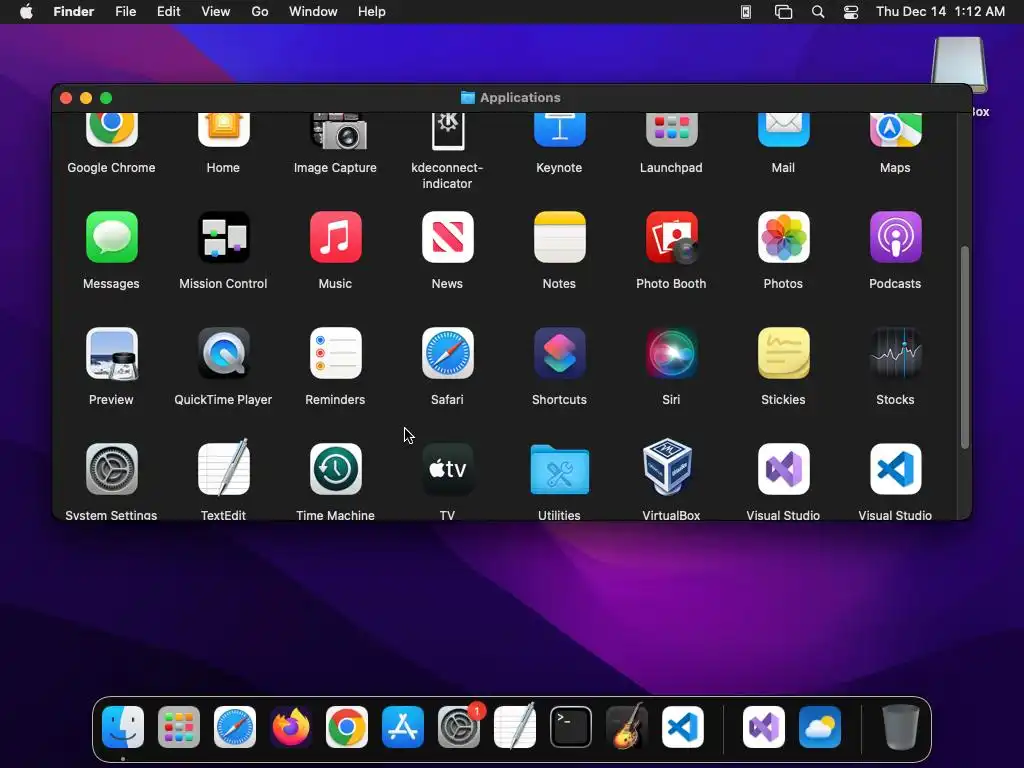Select Launchpad in Applications window
The height and width of the screenshot is (768, 1024).
point(671,129)
